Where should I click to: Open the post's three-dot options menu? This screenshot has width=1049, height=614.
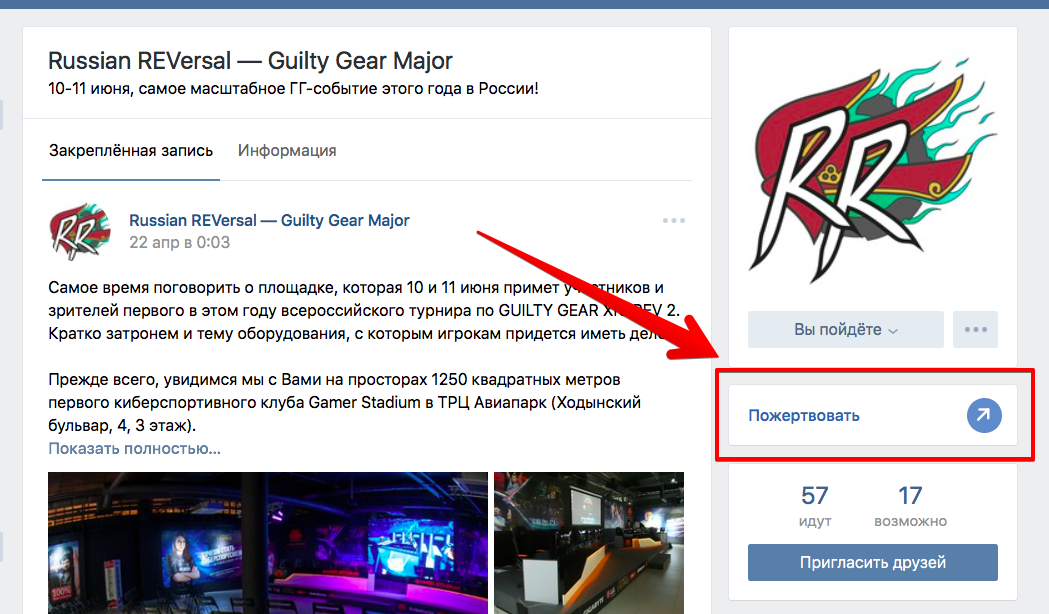[x=674, y=221]
